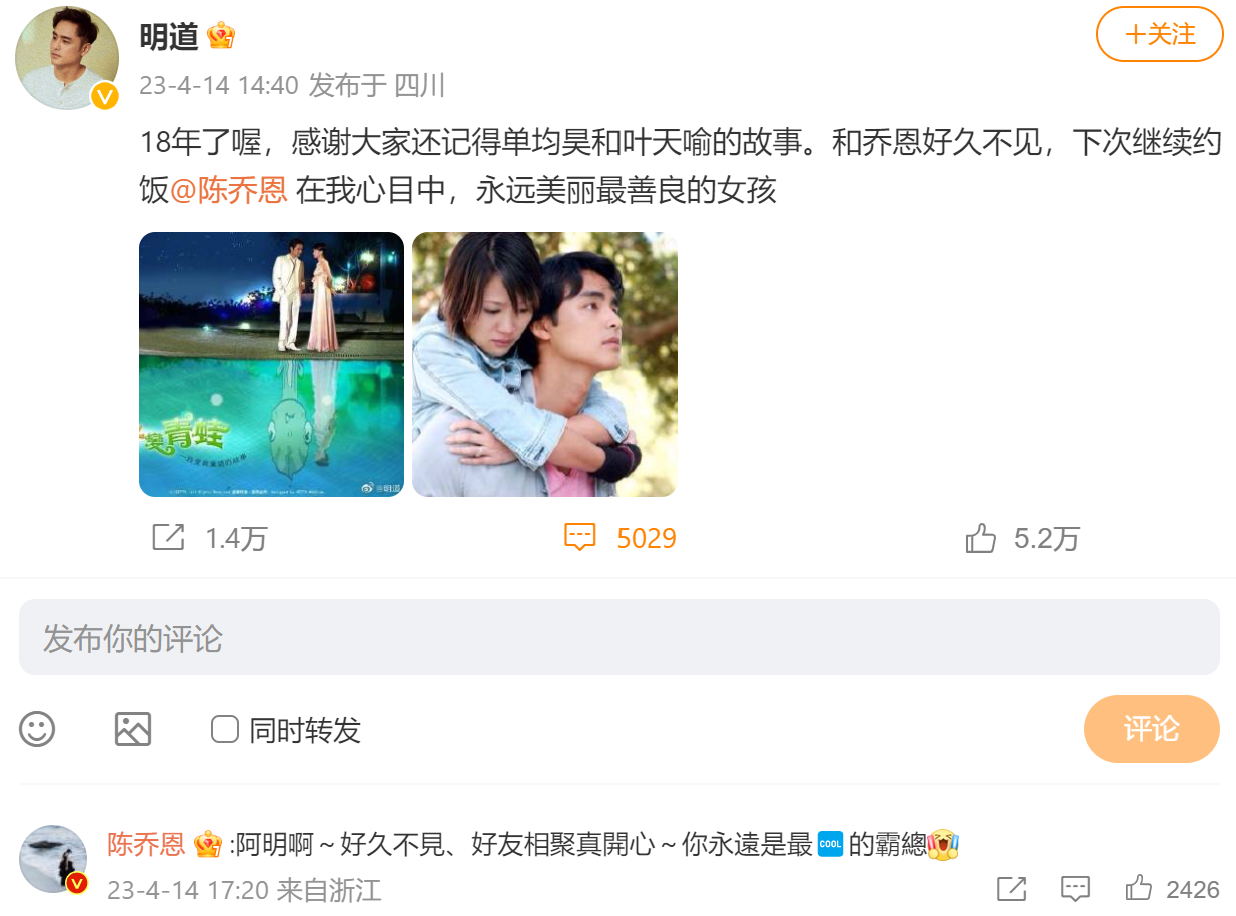Image resolution: width=1236 pixels, height=916 pixels.
Task: Open the comments icon showing 5029
Action: click(x=580, y=538)
